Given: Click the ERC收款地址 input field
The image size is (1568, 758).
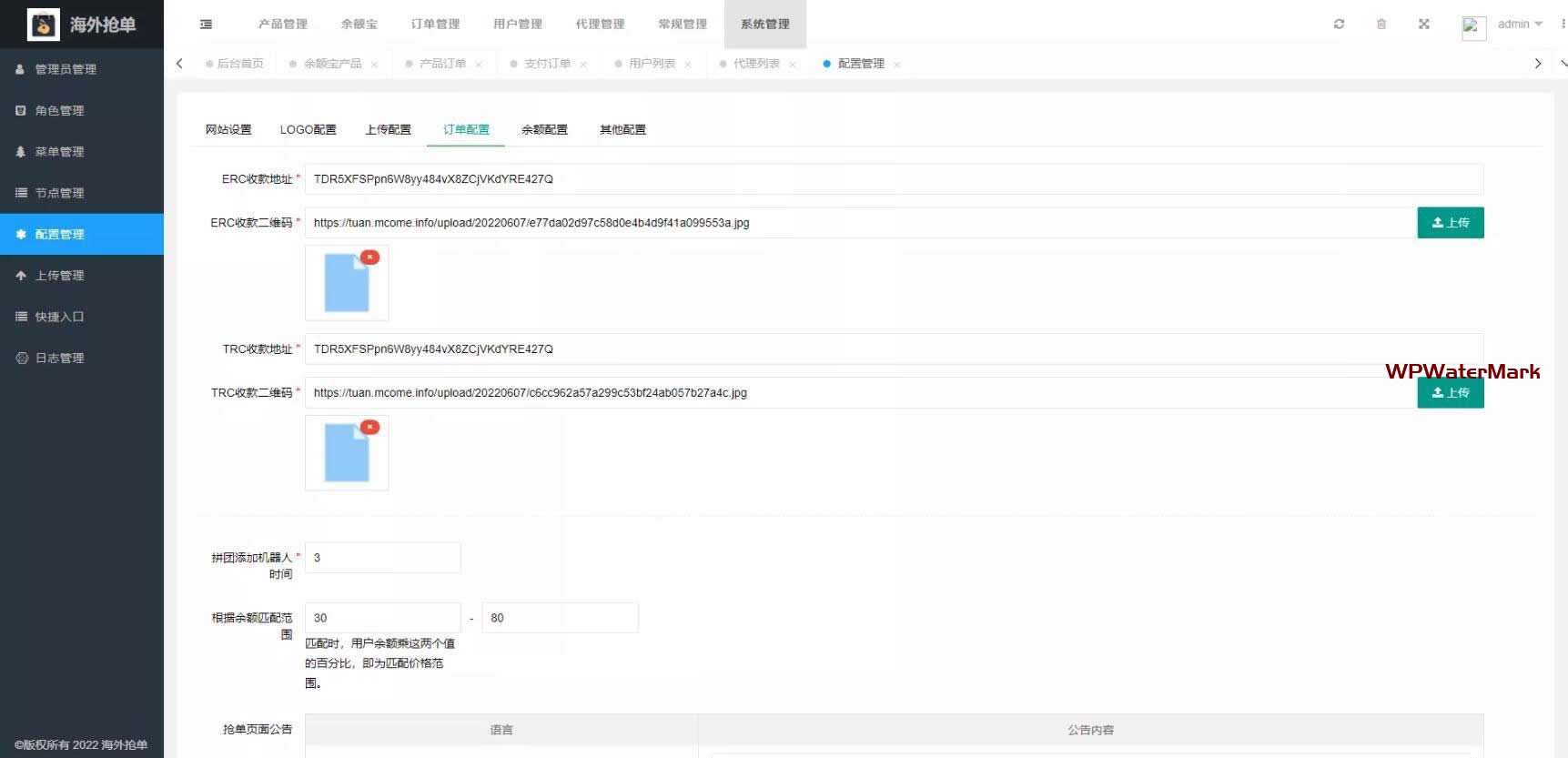Looking at the screenshot, I should click(x=892, y=179).
